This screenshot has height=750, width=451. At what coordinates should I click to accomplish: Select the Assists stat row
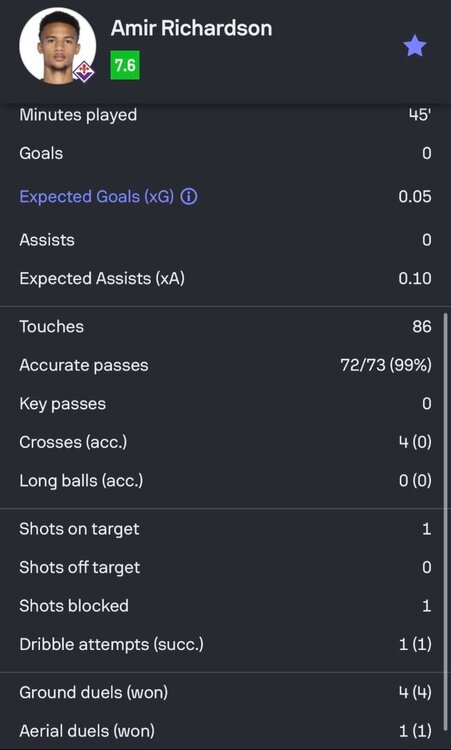225,240
